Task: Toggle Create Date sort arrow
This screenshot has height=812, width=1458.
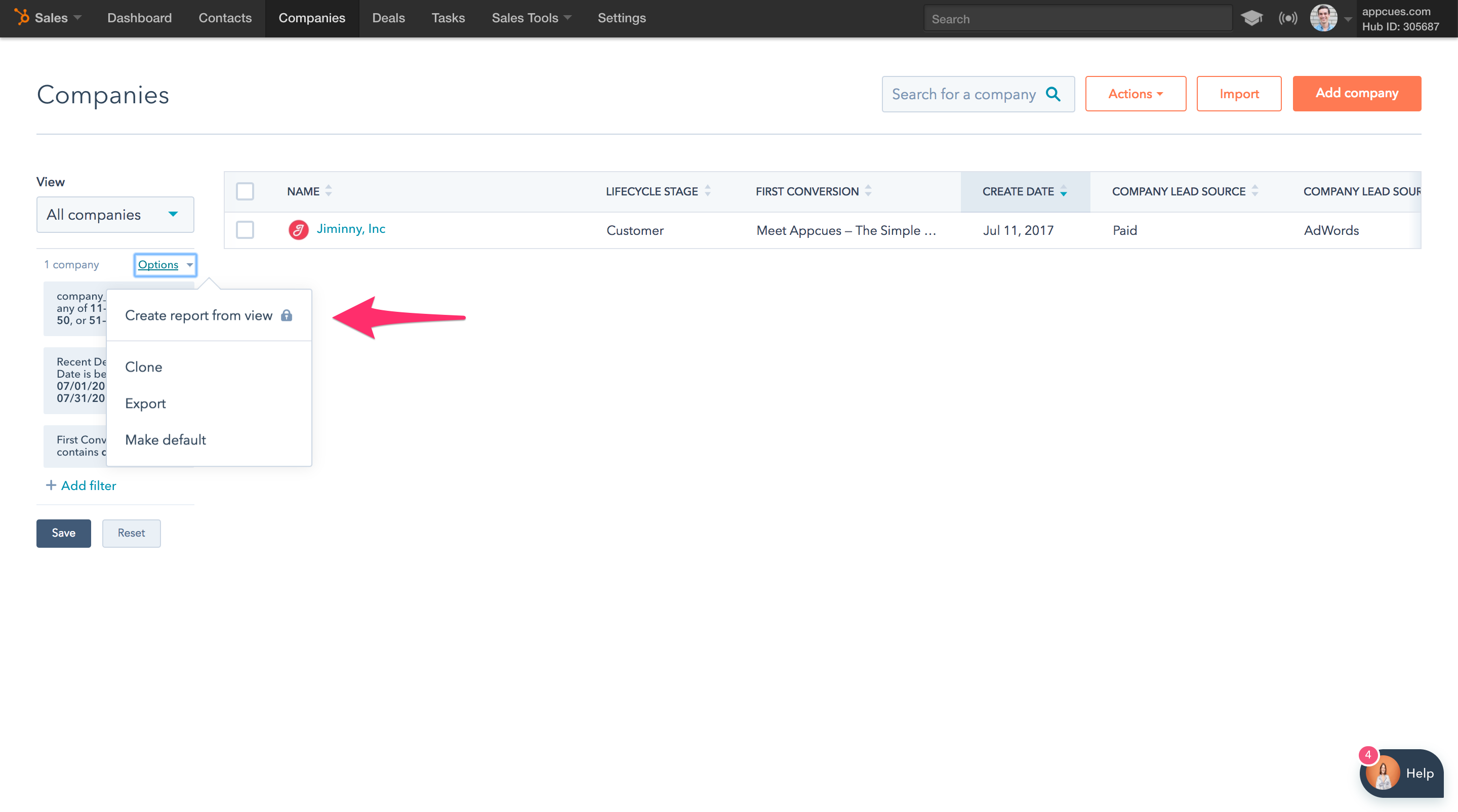Action: tap(1064, 191)
